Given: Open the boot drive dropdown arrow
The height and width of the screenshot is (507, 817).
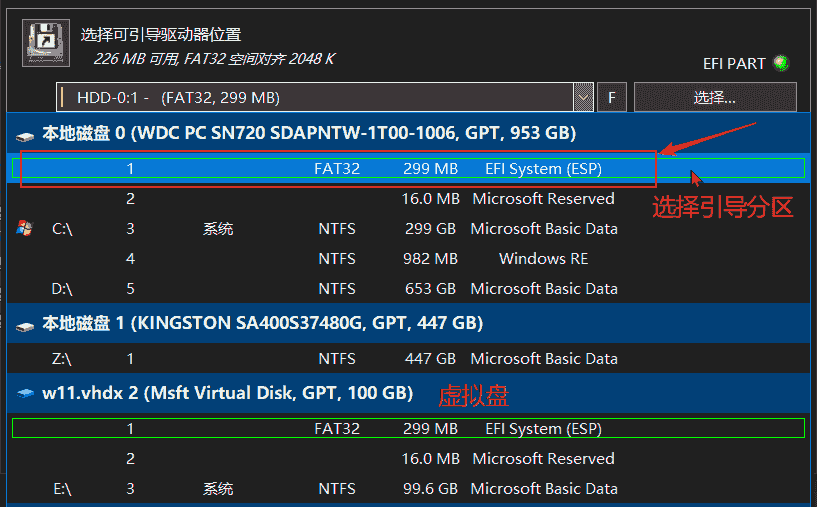Looking at the screenshot, I should pyautogui.click(x=584, y=98).
